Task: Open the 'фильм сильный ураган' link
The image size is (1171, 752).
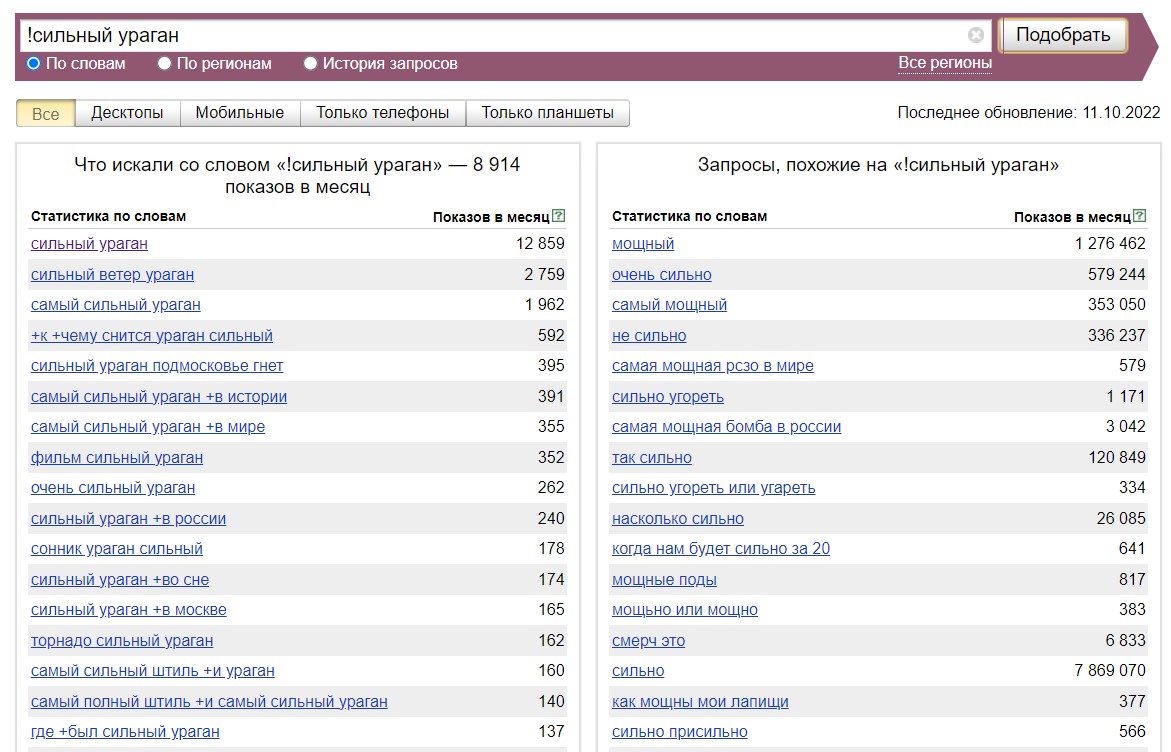Action: 116,457
